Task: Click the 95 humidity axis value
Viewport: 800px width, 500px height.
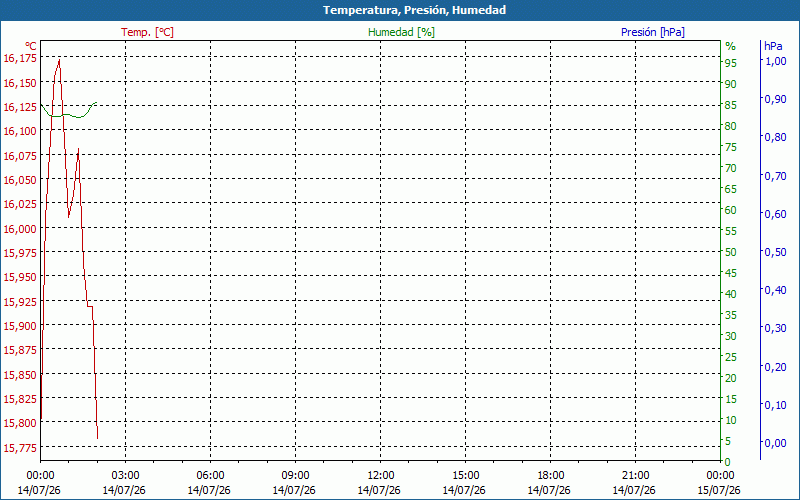Action: (730, 63)
